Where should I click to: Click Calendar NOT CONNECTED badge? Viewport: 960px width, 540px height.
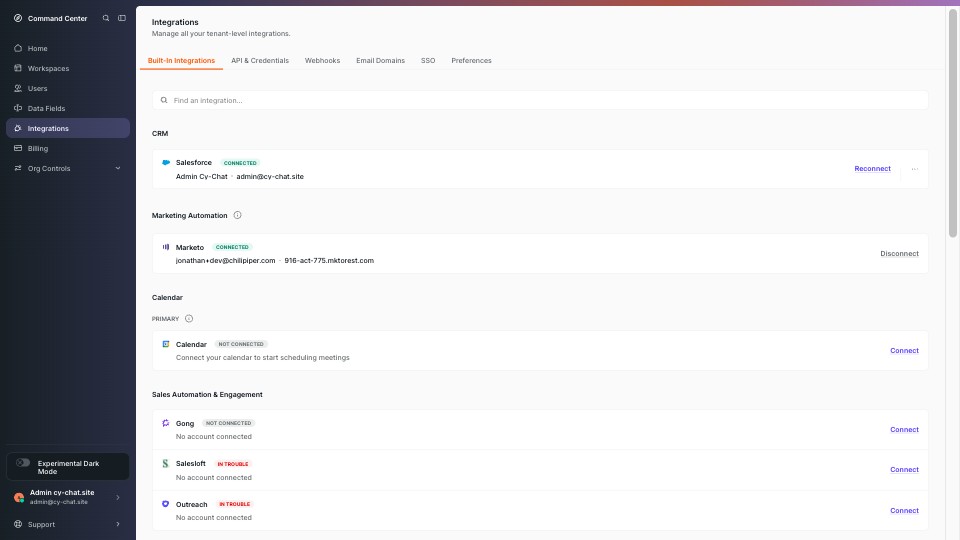[241, 344]
